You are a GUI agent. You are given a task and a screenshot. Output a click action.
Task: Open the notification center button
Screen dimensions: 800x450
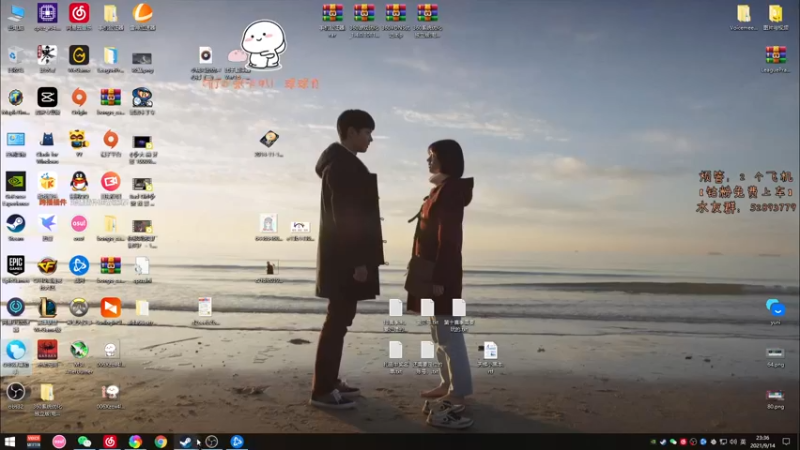click(x=786, y=441)
